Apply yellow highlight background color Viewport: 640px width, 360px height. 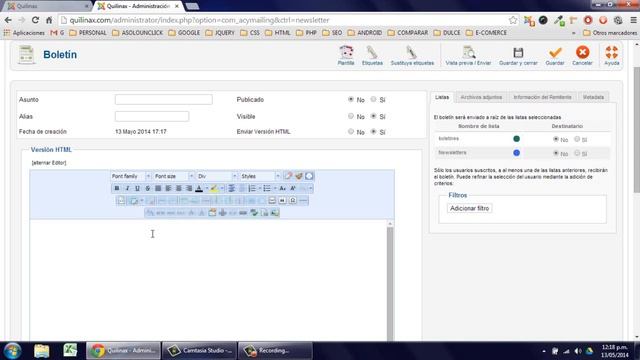point(213,188)
